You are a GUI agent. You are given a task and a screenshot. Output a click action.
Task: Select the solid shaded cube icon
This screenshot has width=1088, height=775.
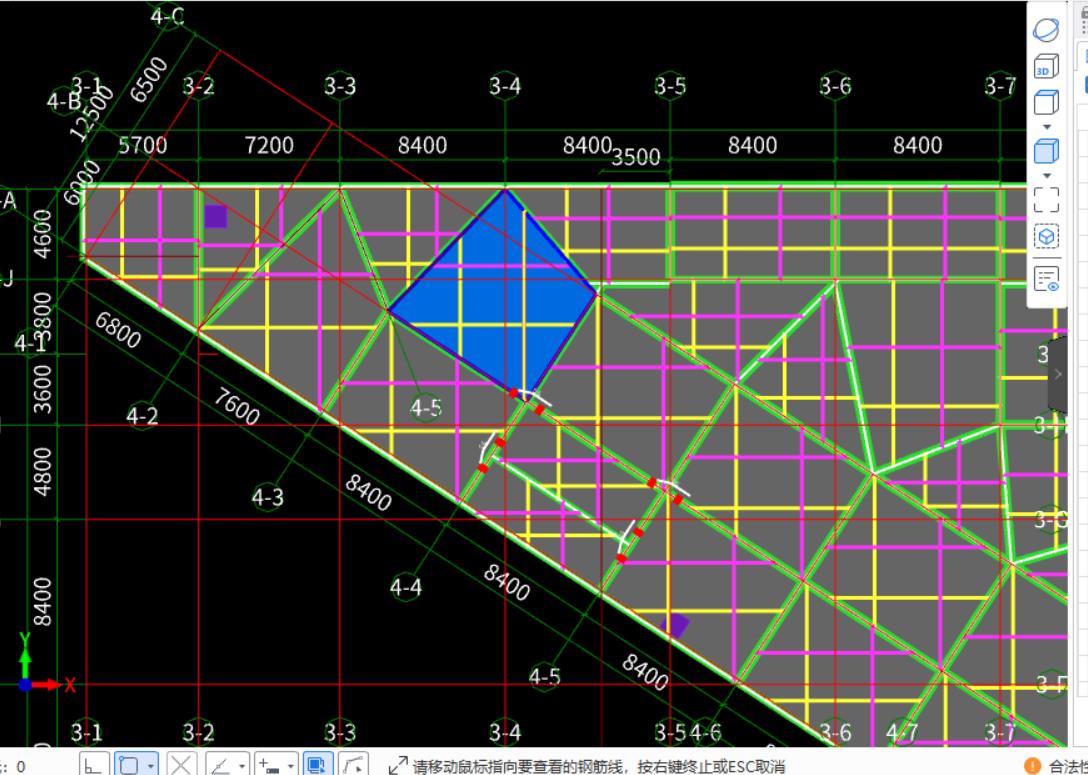pyautogui.click(x=1046, y=151)
